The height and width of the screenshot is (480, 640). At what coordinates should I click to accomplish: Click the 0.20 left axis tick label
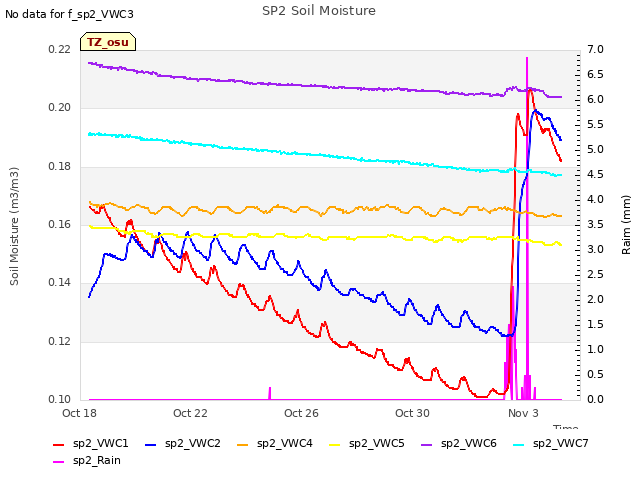coord(60,108)
